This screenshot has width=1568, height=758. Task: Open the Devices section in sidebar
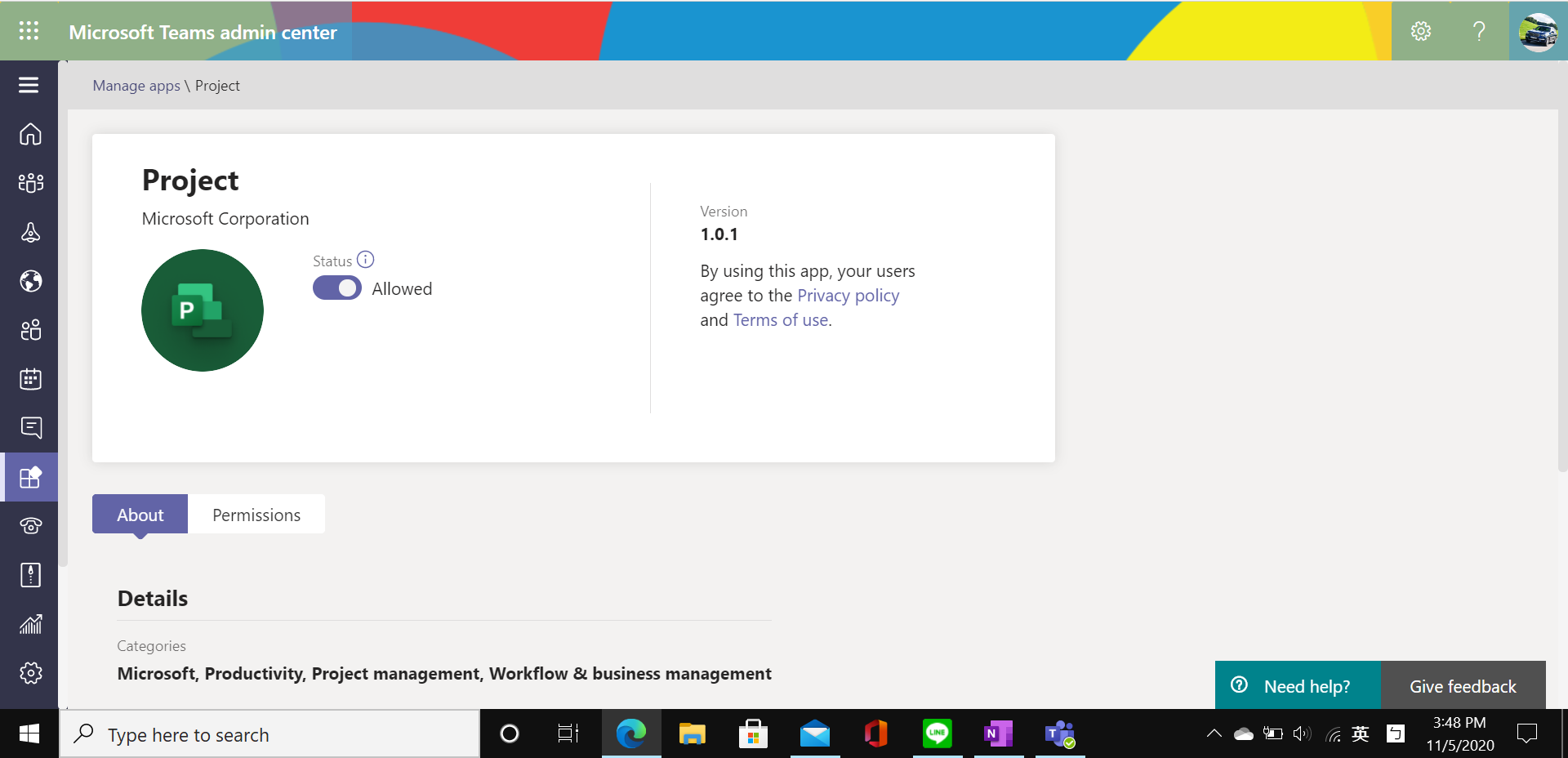[x=30, y=233]
